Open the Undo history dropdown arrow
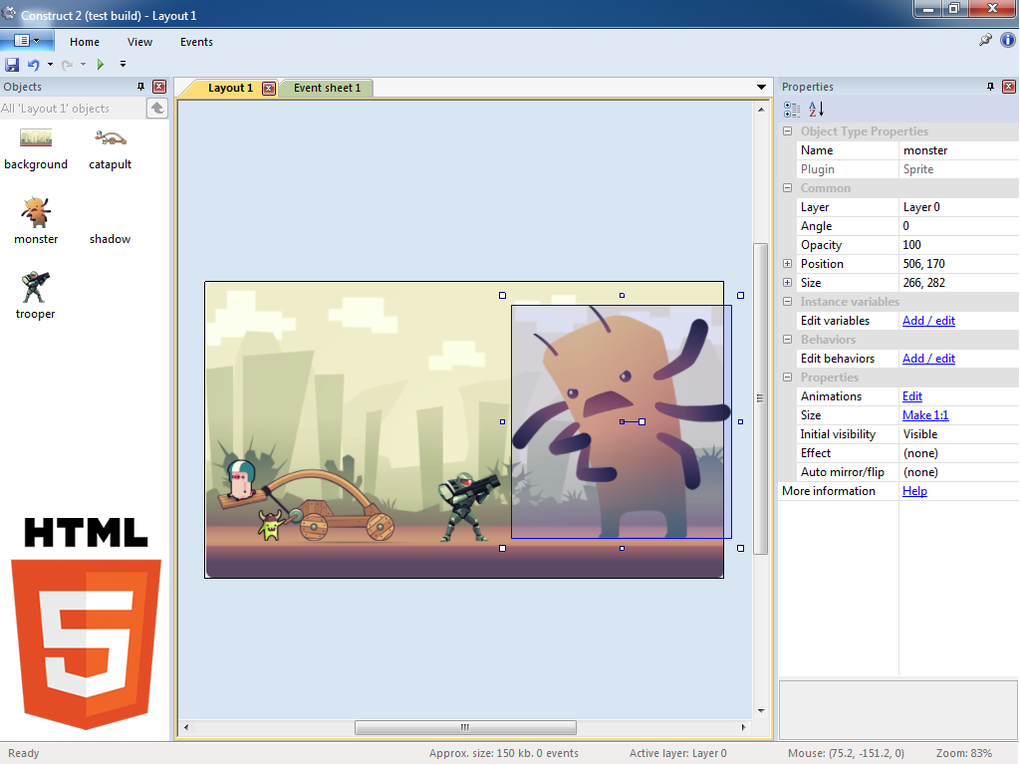 click(x=50, y=64)
